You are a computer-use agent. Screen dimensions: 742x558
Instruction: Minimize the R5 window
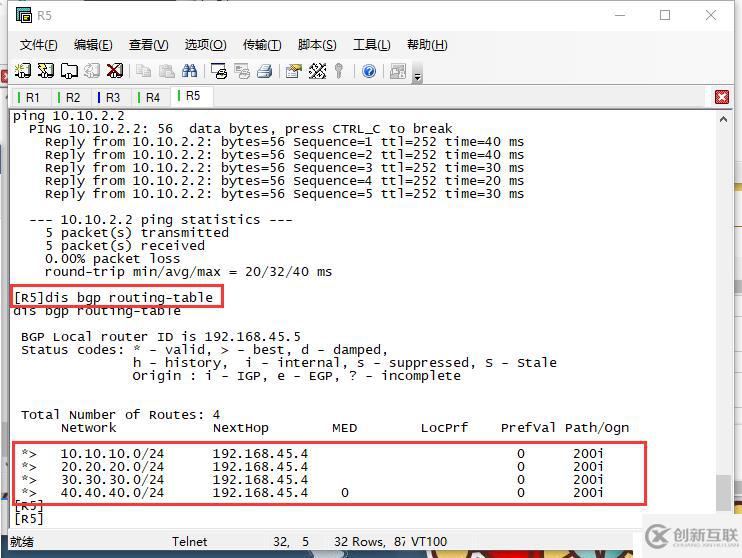click(x=620, y=15)
